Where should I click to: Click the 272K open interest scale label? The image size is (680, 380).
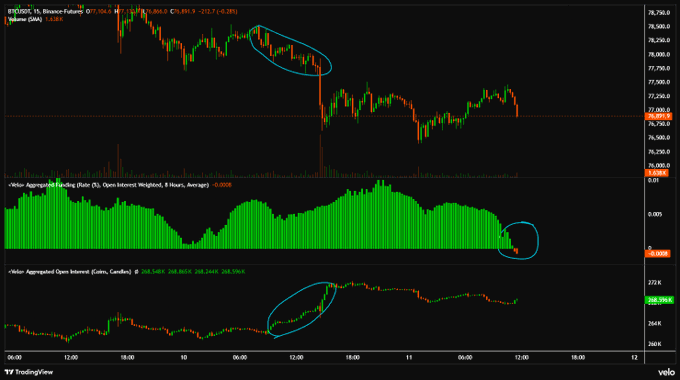[654, 283]
